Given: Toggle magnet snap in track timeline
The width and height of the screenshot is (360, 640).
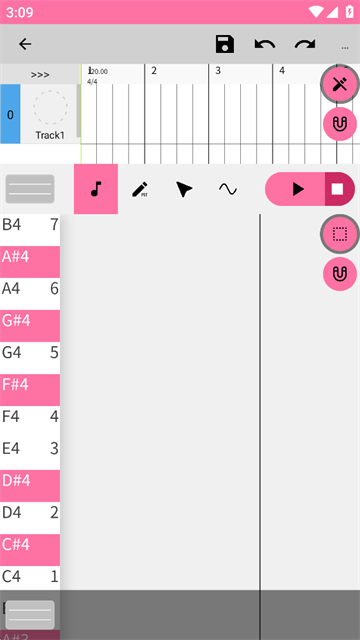Looking at the screenshot, I should click(x=340, y=124).
